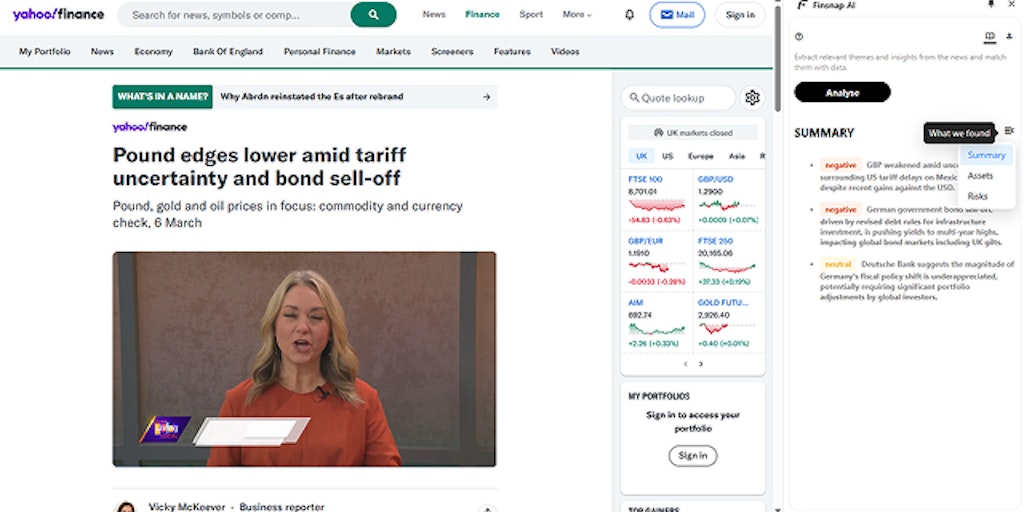Expand the More menu in top navigation
1024x512 pixels.
tap(577, 14)
